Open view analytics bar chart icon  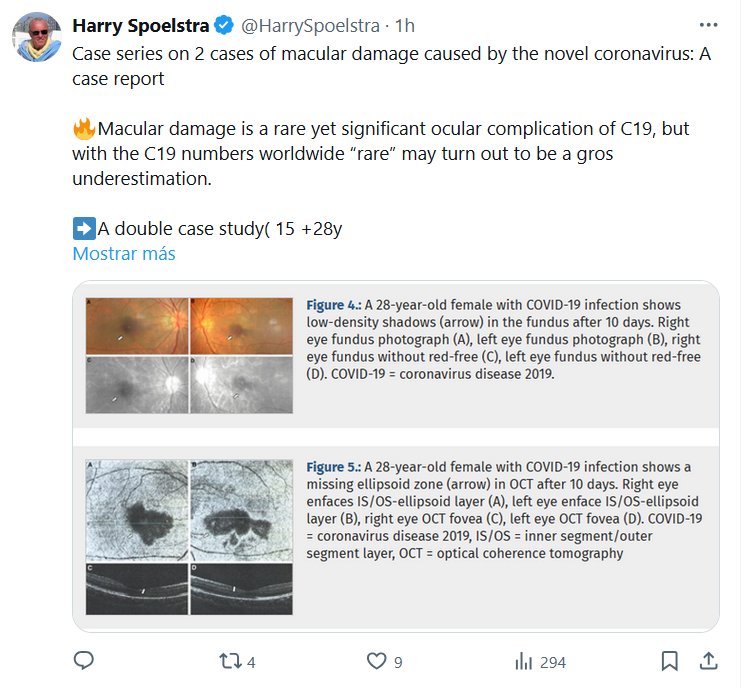[x=522, y=661]
